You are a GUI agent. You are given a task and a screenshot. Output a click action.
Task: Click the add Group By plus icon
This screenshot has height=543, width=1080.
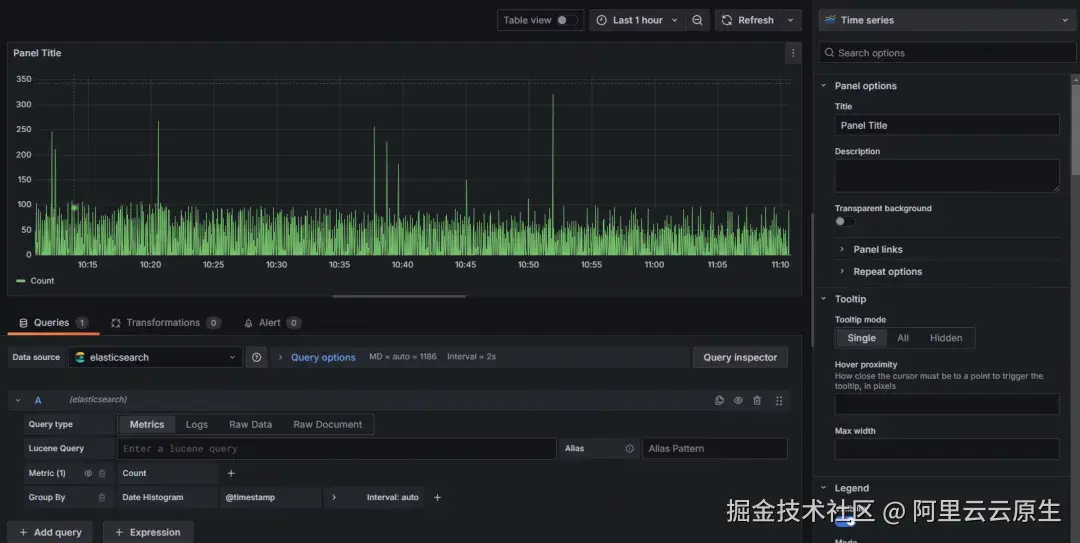437,498
